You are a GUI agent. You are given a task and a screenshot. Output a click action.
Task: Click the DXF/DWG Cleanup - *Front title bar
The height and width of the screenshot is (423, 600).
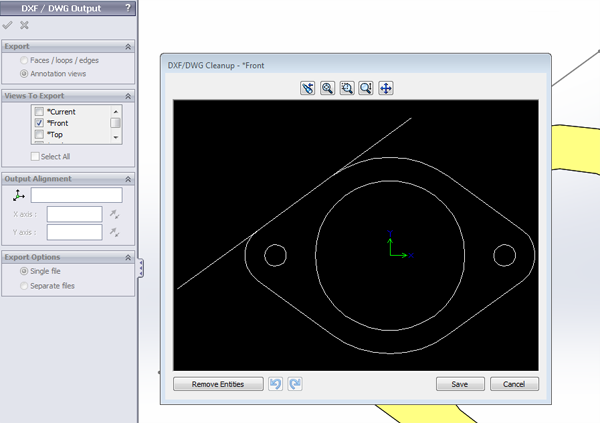pyautogui.click(x=356, y=65)
